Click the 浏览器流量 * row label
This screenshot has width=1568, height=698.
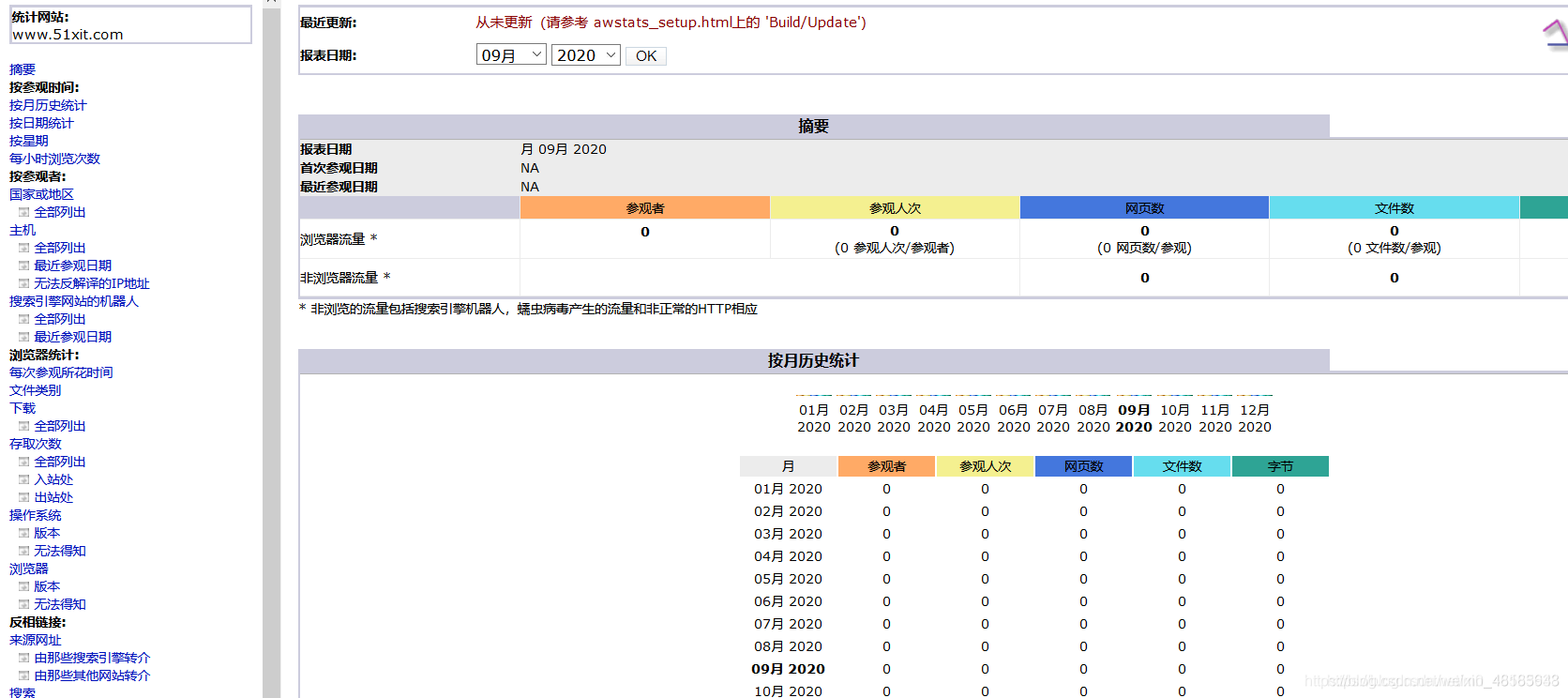pos(339,239)
